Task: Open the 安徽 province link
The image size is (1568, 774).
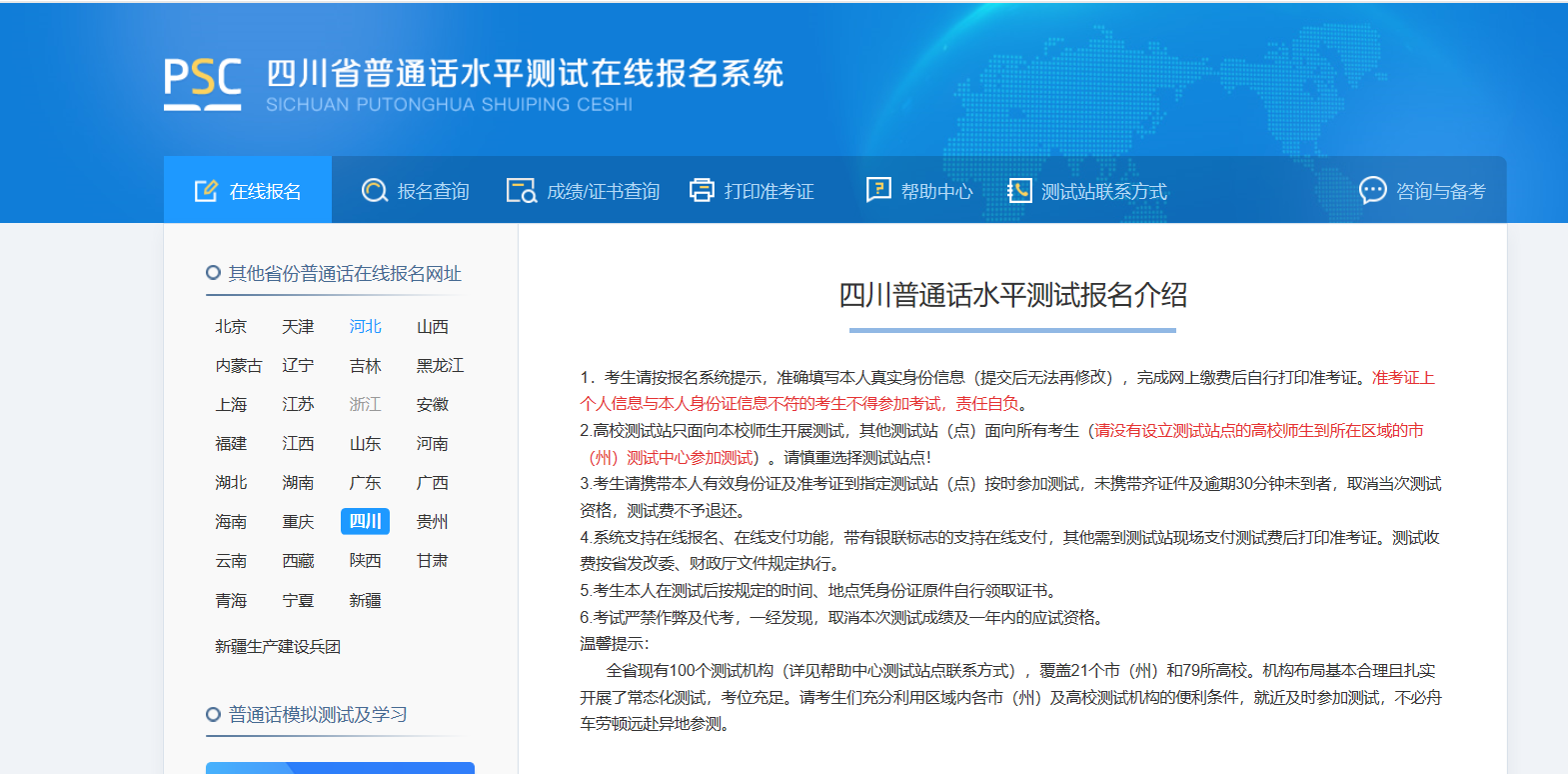Action: click(433, 405)
